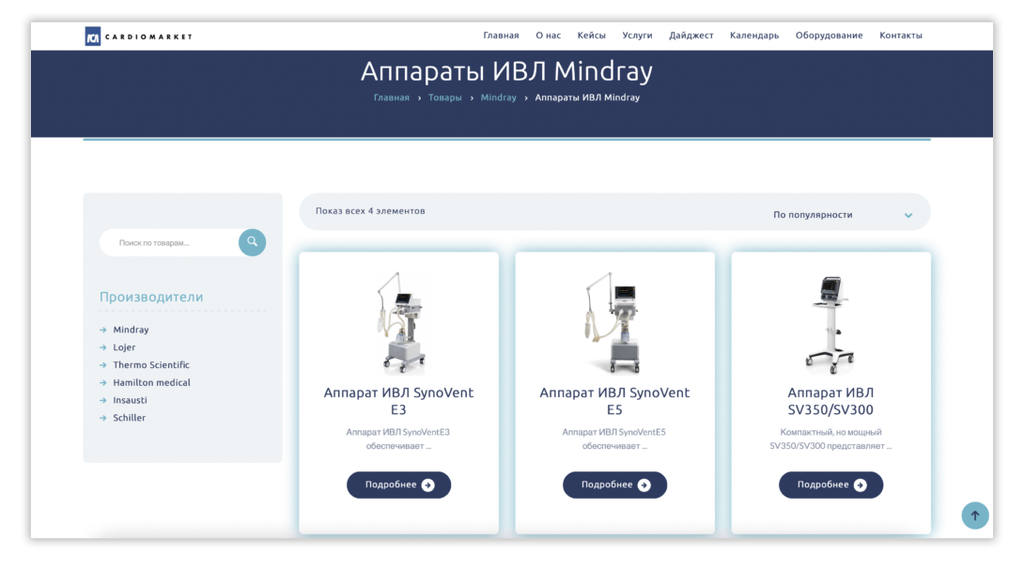Click the title Аппарат ИВЛ SynoVent E5

(x=615, y=401)
